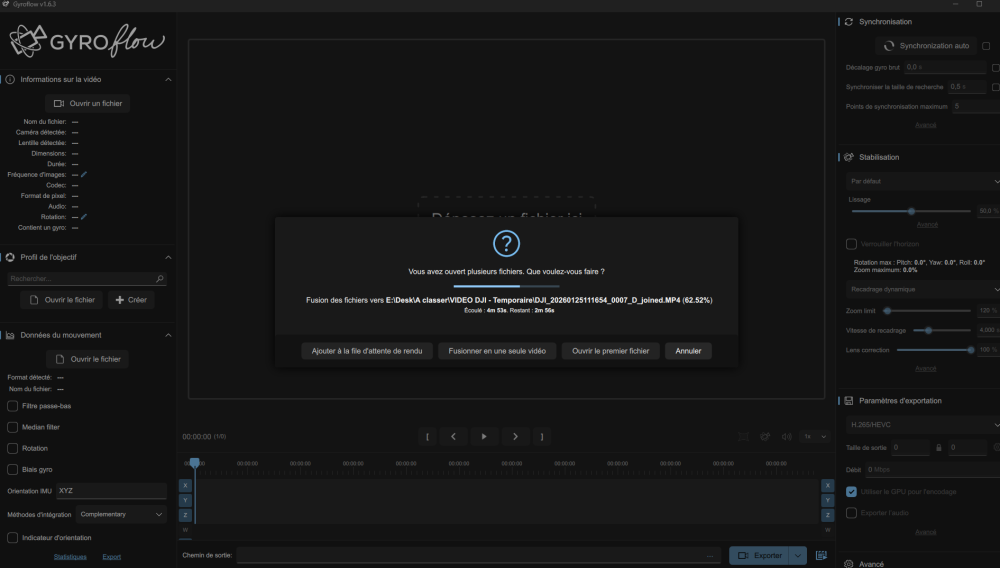This screenshot has width=1000, height=568.
Task: Disable Utiliser le GPU pour l'encodage
Action: [851, 492]
